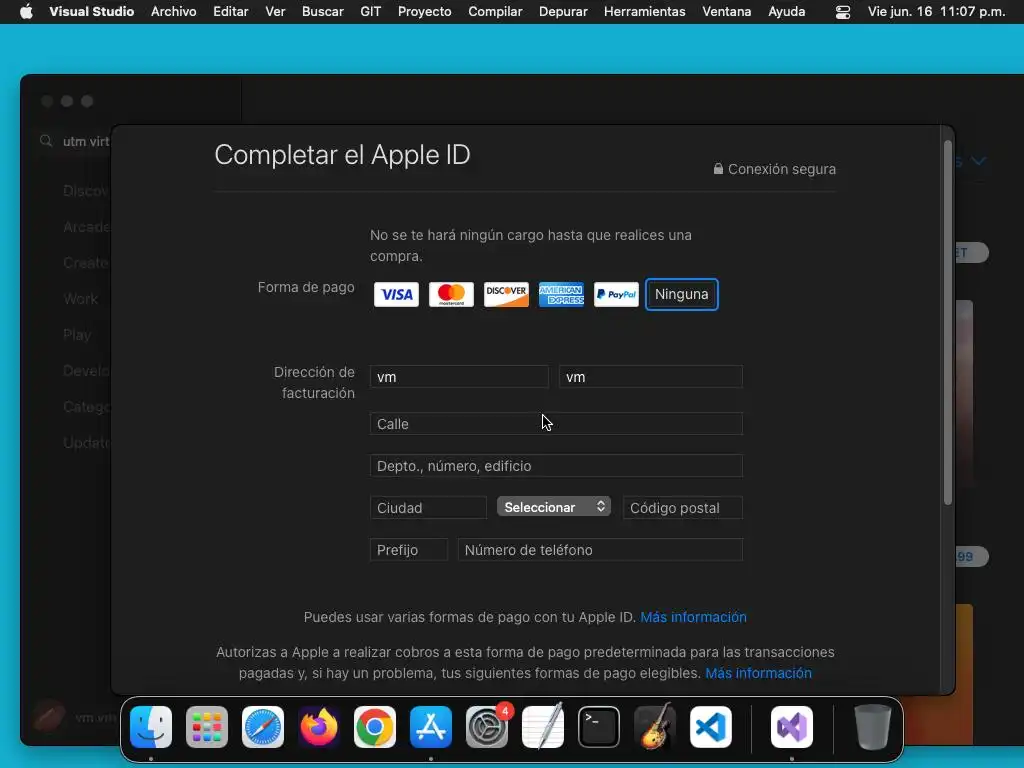Open the Ventana menu
This screenshot has height=768, width=1024.
click(726, 12)
